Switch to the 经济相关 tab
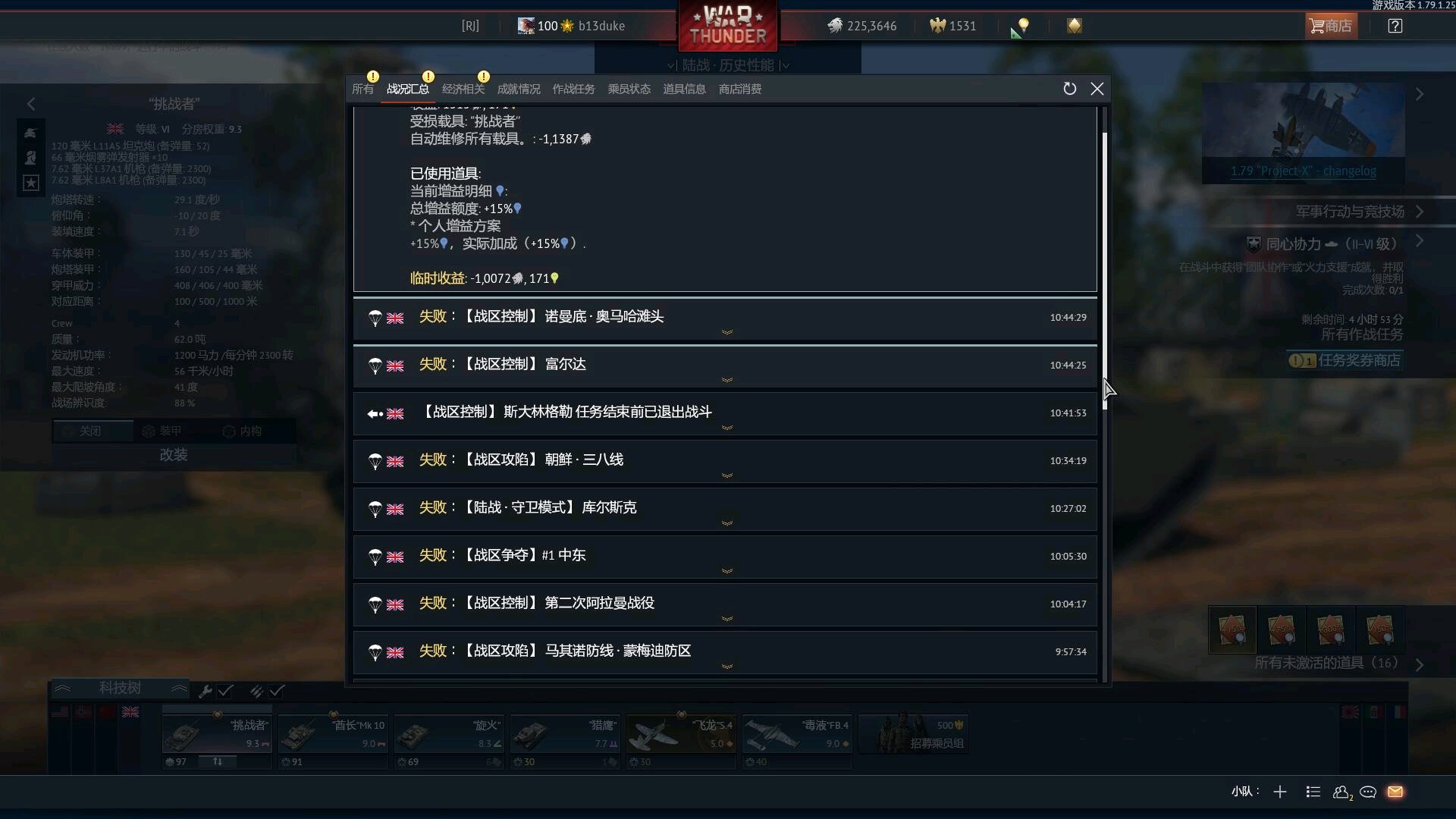Viewport: 1456px width, 819px height. 463,89
